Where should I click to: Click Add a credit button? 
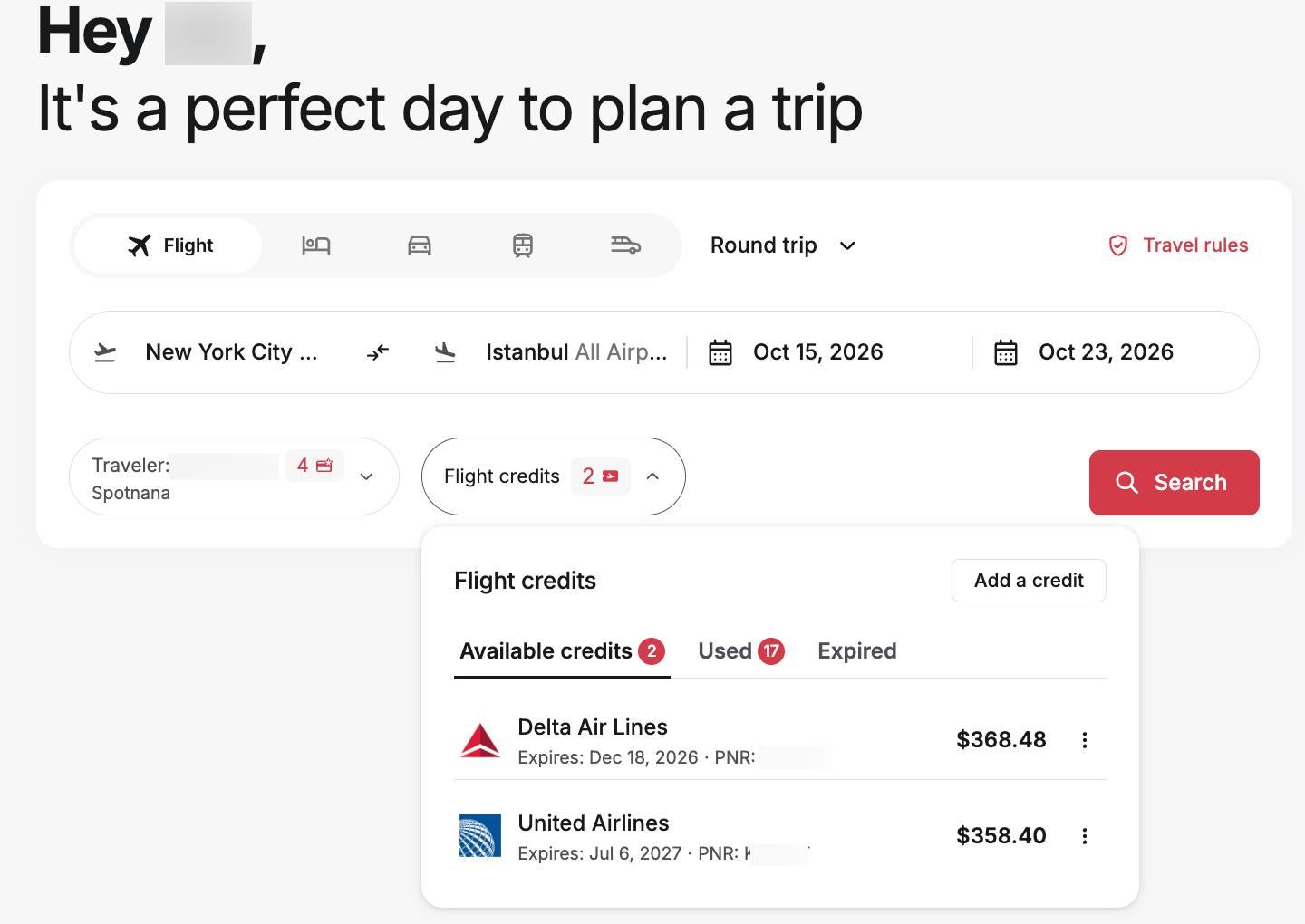[x=1029, y=581]
